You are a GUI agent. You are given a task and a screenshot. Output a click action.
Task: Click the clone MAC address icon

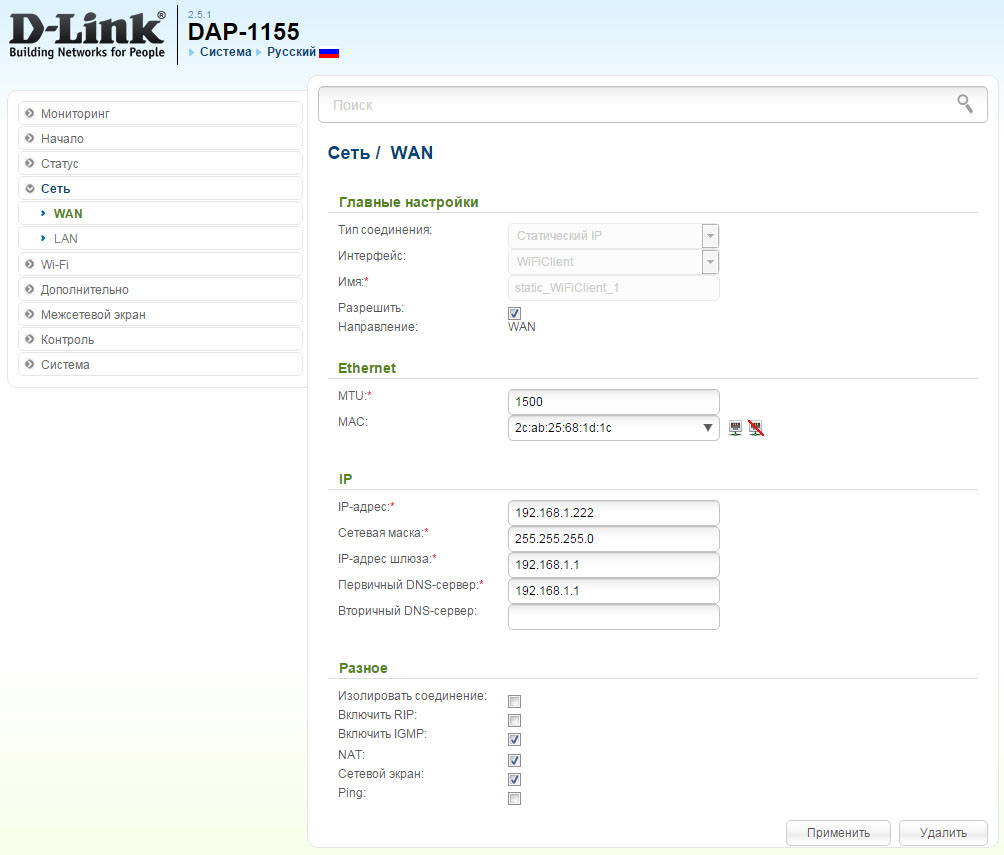tap(736, 428)
